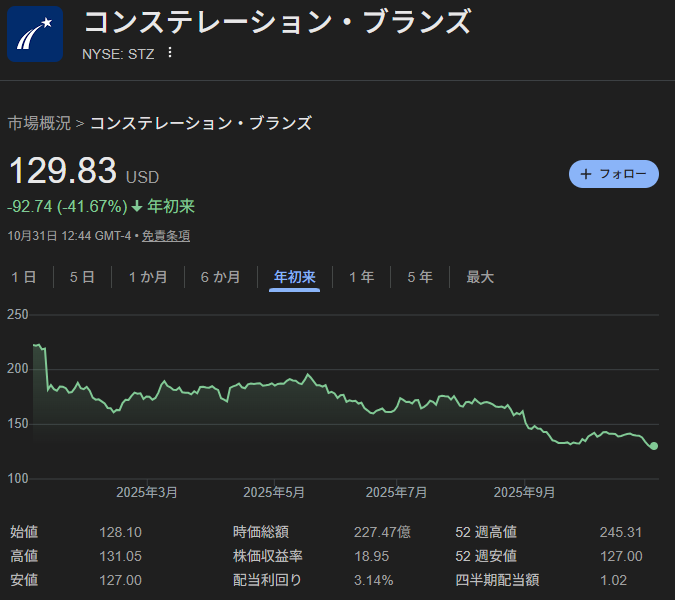Click the green endpoint dot on the chart
The image size is (675, 600).
(654, 446)
